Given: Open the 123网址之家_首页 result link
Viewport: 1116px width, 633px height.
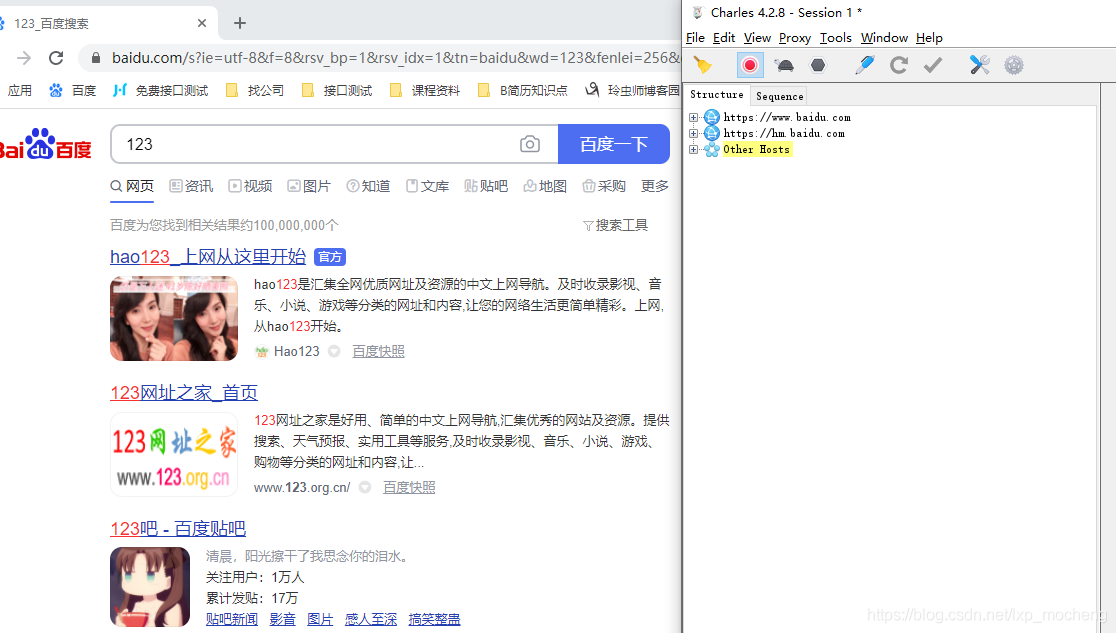Looking at the screenshot, I should point(184,393).
